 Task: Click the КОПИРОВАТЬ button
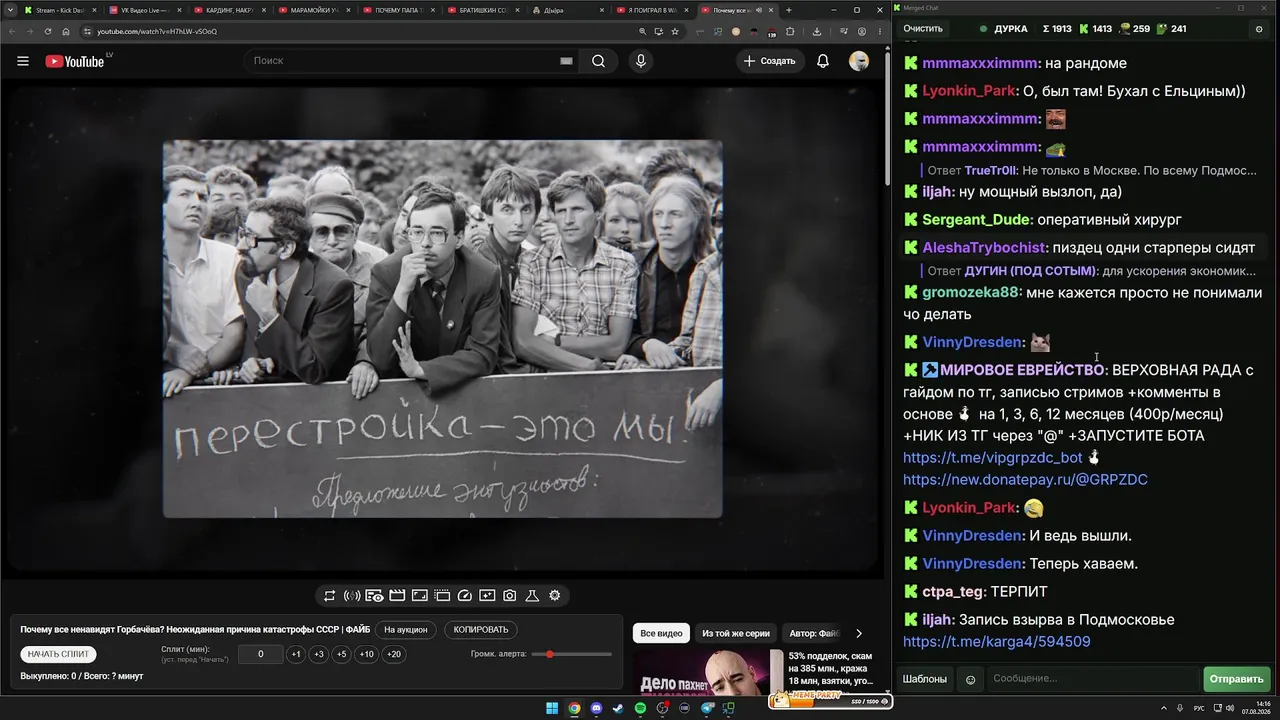click(x=481, y=630)
